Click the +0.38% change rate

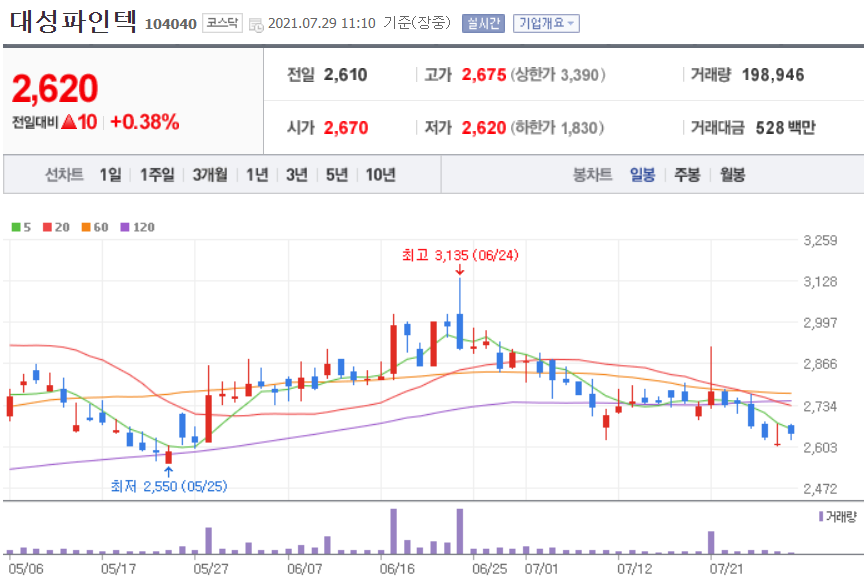[145, 122]
